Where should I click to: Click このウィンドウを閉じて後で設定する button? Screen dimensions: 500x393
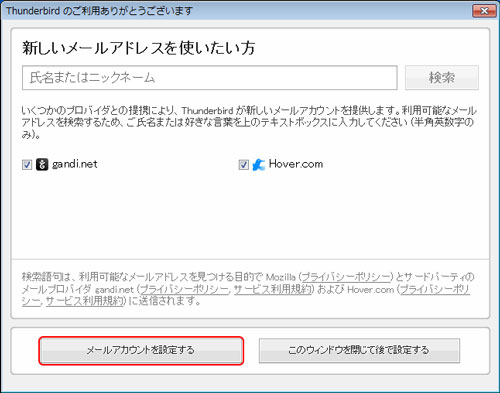[x=359, y=350]
